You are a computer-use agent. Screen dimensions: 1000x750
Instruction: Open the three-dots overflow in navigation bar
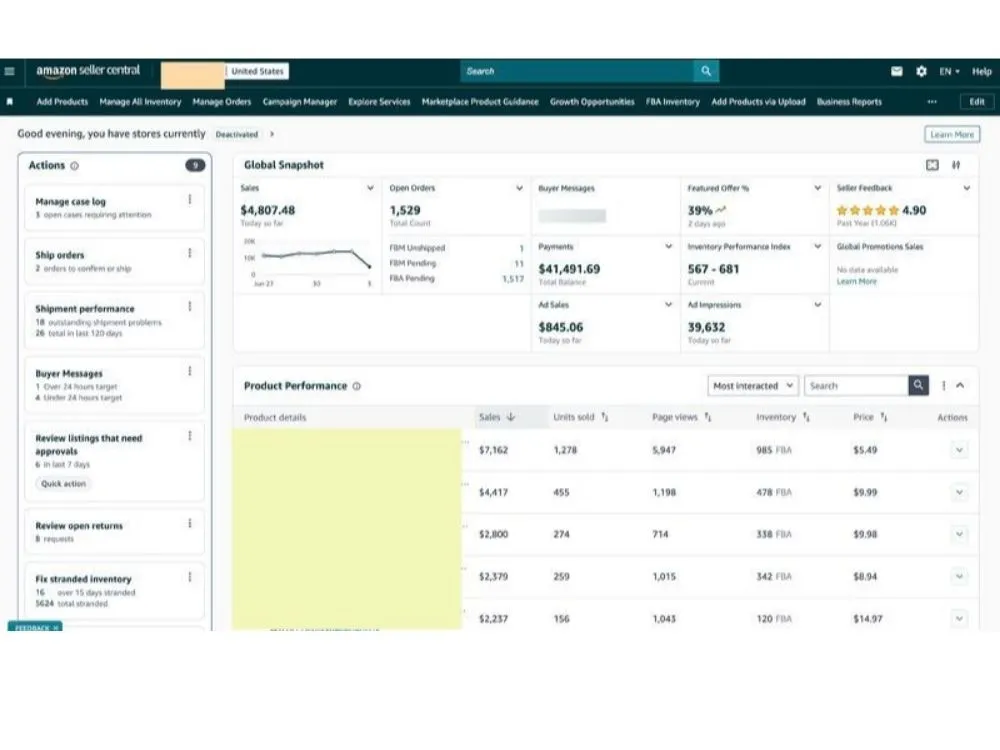(x=932, y=101)
